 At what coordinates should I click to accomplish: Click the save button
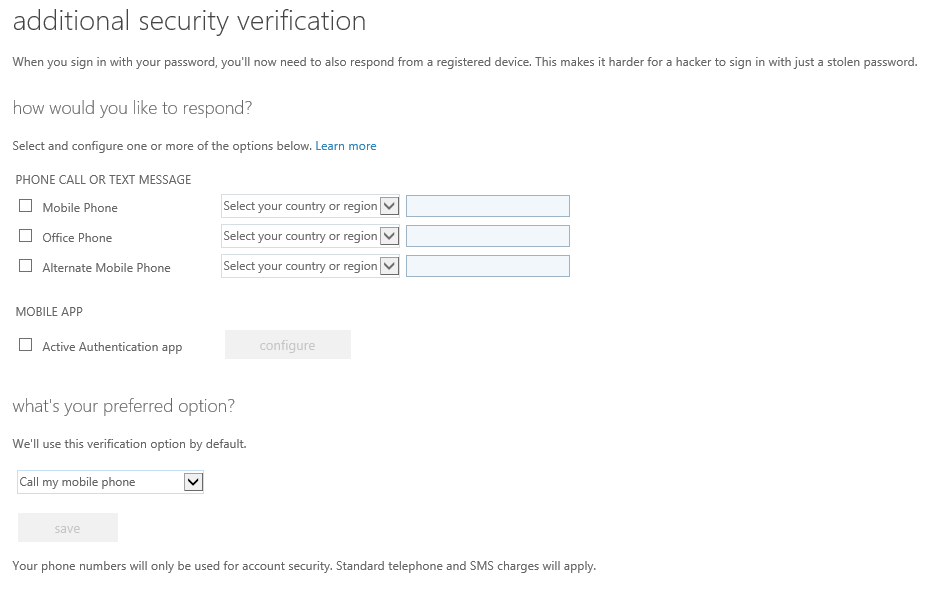[x=68, y=528]
